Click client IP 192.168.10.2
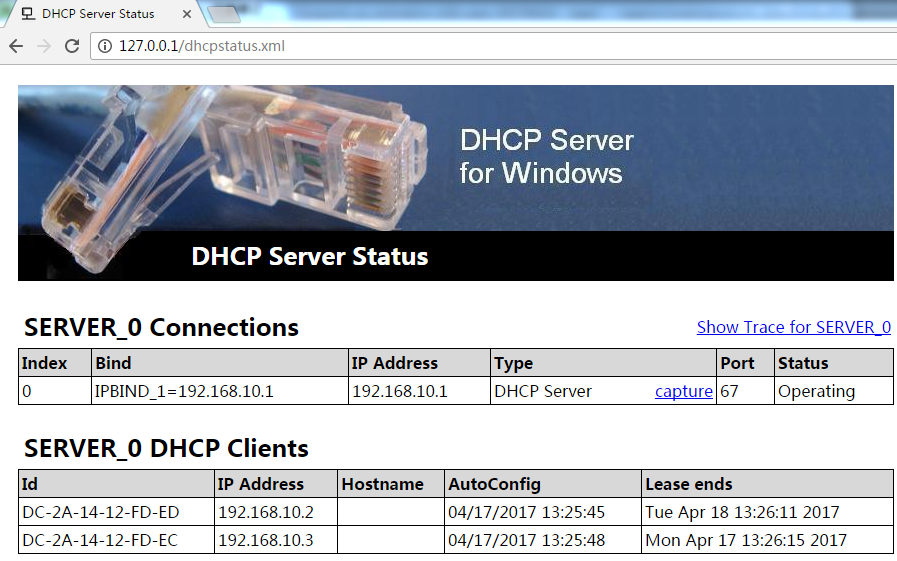 [x=276, y=512]
